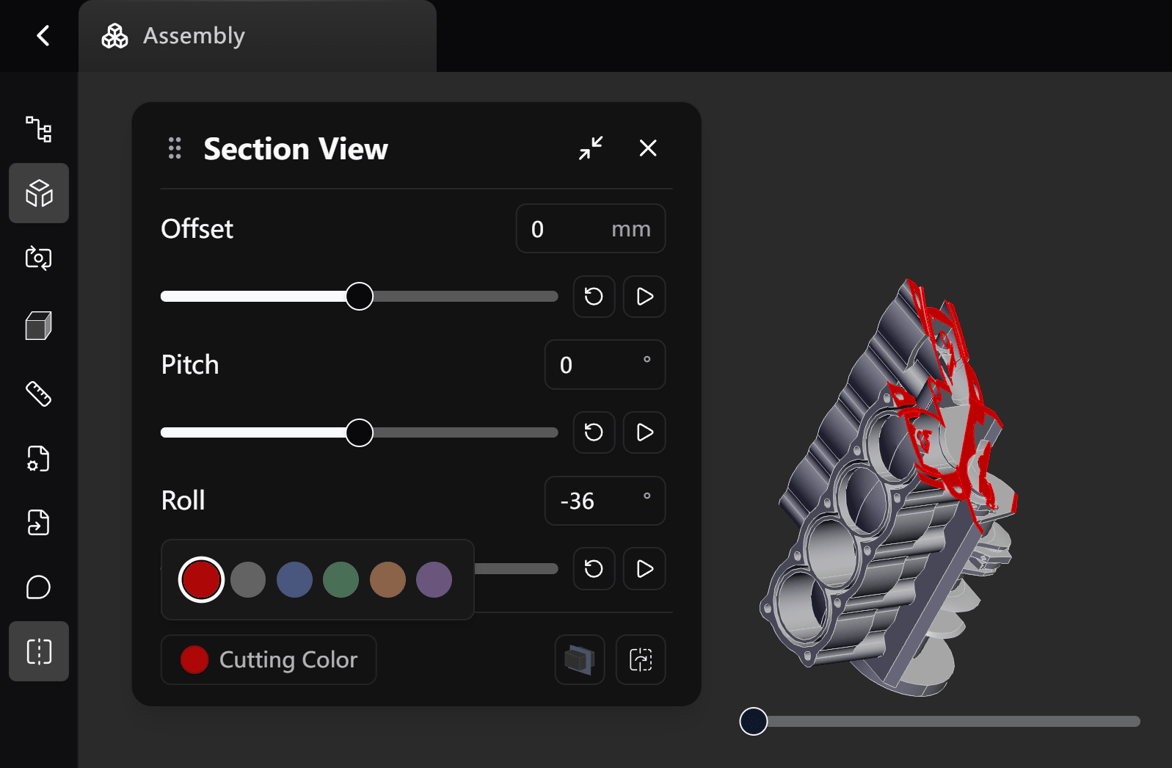Viewport: 1172px width, 768px height.
Task: Click the Offset slider handle
Action: point(360,296)
